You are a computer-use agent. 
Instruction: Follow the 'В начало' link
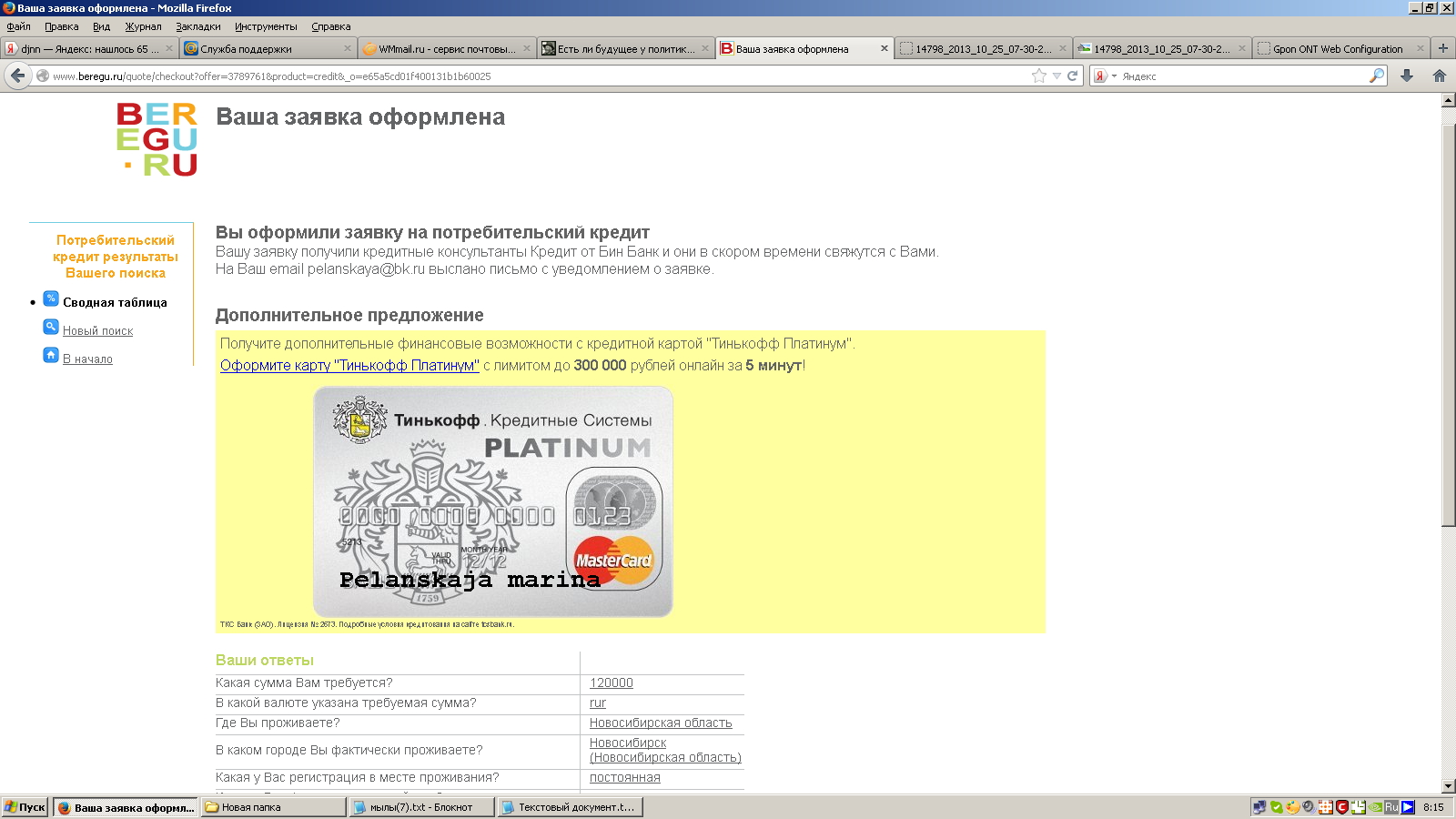tap(87, 359)
